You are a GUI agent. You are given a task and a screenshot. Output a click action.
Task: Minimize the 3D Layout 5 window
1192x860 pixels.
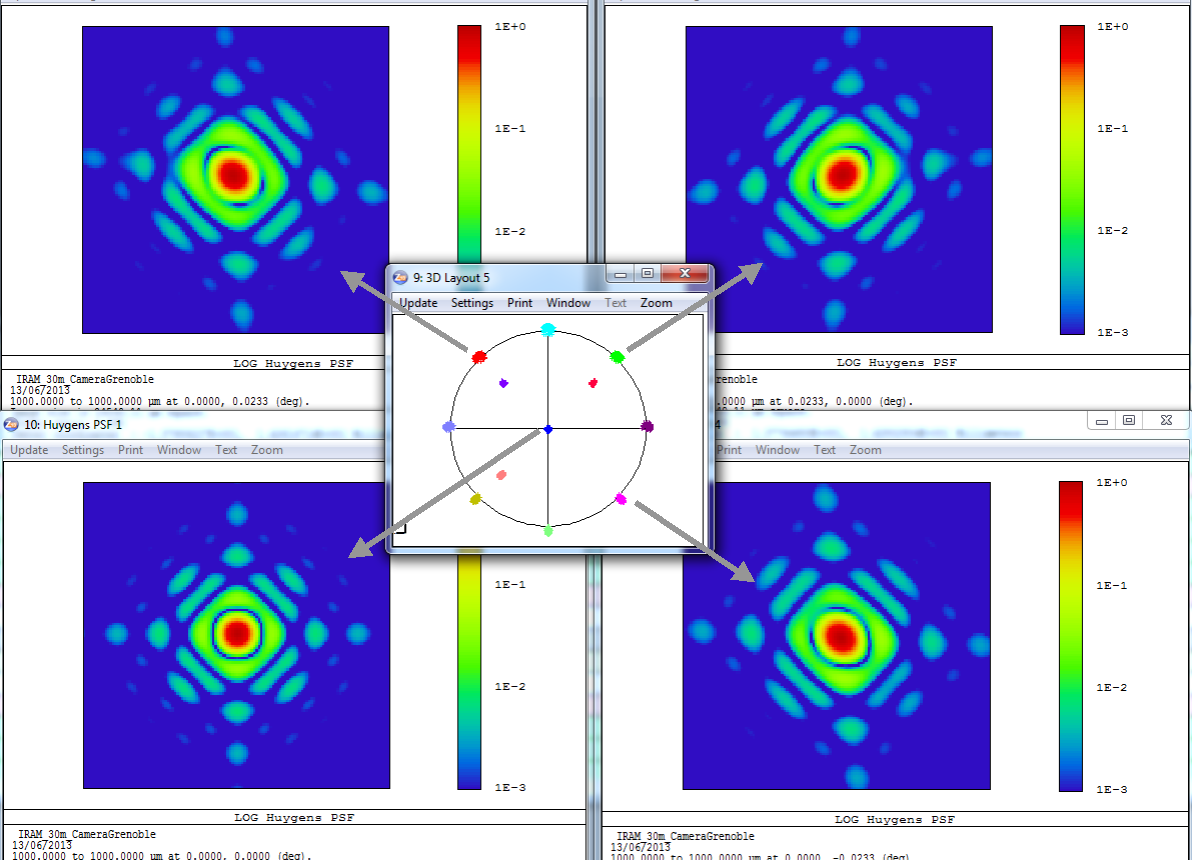click(x=621, y=274)
